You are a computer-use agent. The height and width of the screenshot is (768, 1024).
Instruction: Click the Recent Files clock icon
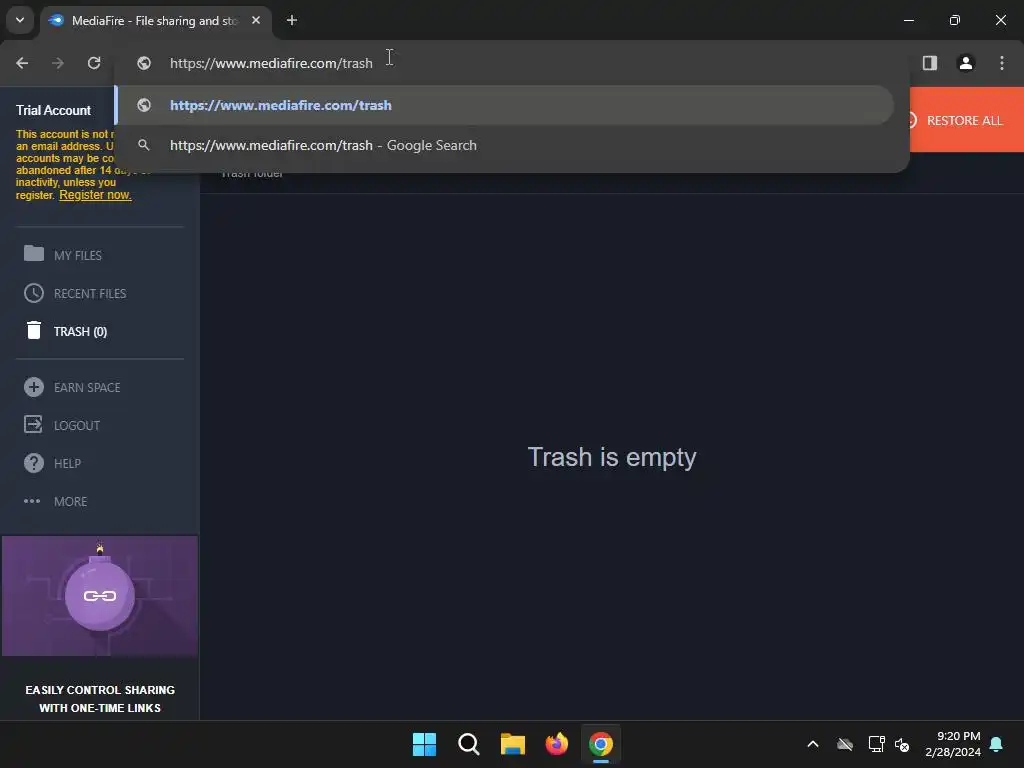click(x=34, y=293)
